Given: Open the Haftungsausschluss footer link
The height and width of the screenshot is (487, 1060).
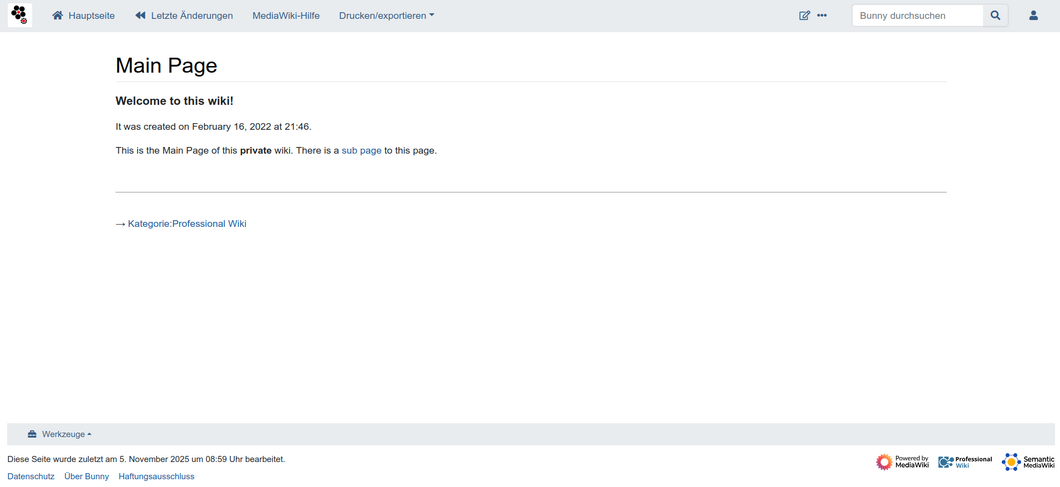Looking at the screenshot, I should point(156,477).
